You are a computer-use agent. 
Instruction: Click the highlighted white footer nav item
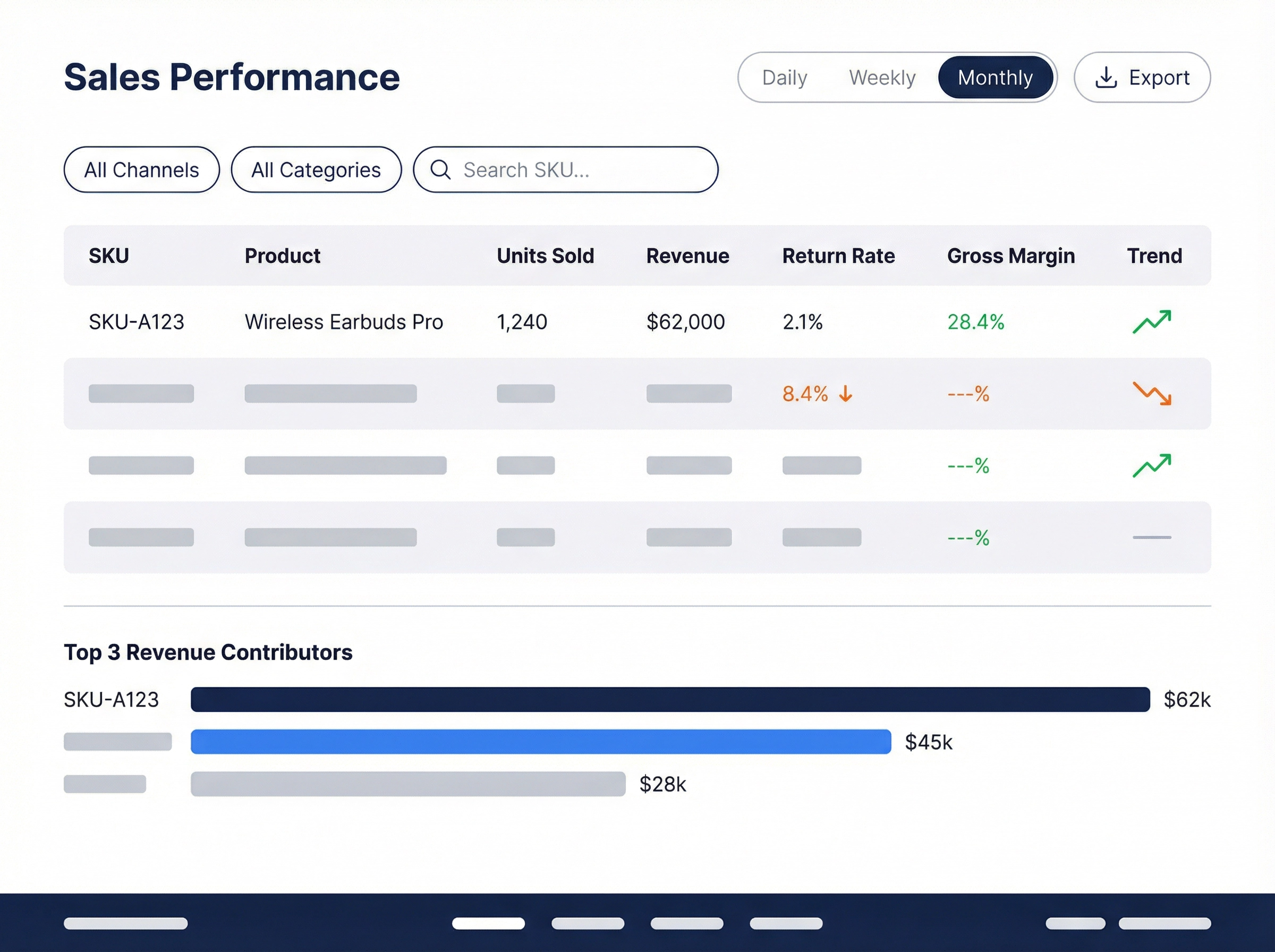pos(488,924)
